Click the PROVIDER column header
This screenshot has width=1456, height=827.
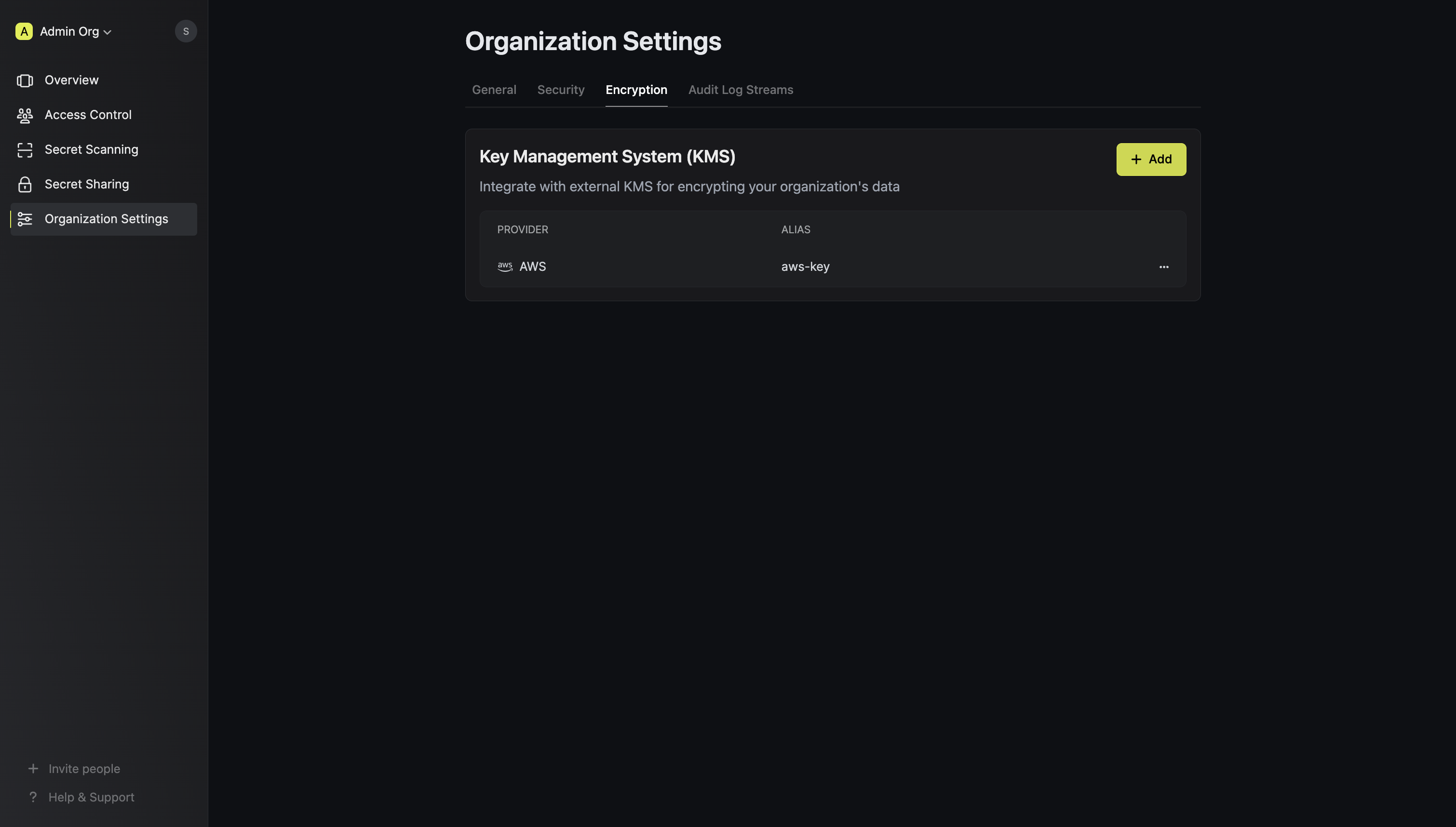522,230
